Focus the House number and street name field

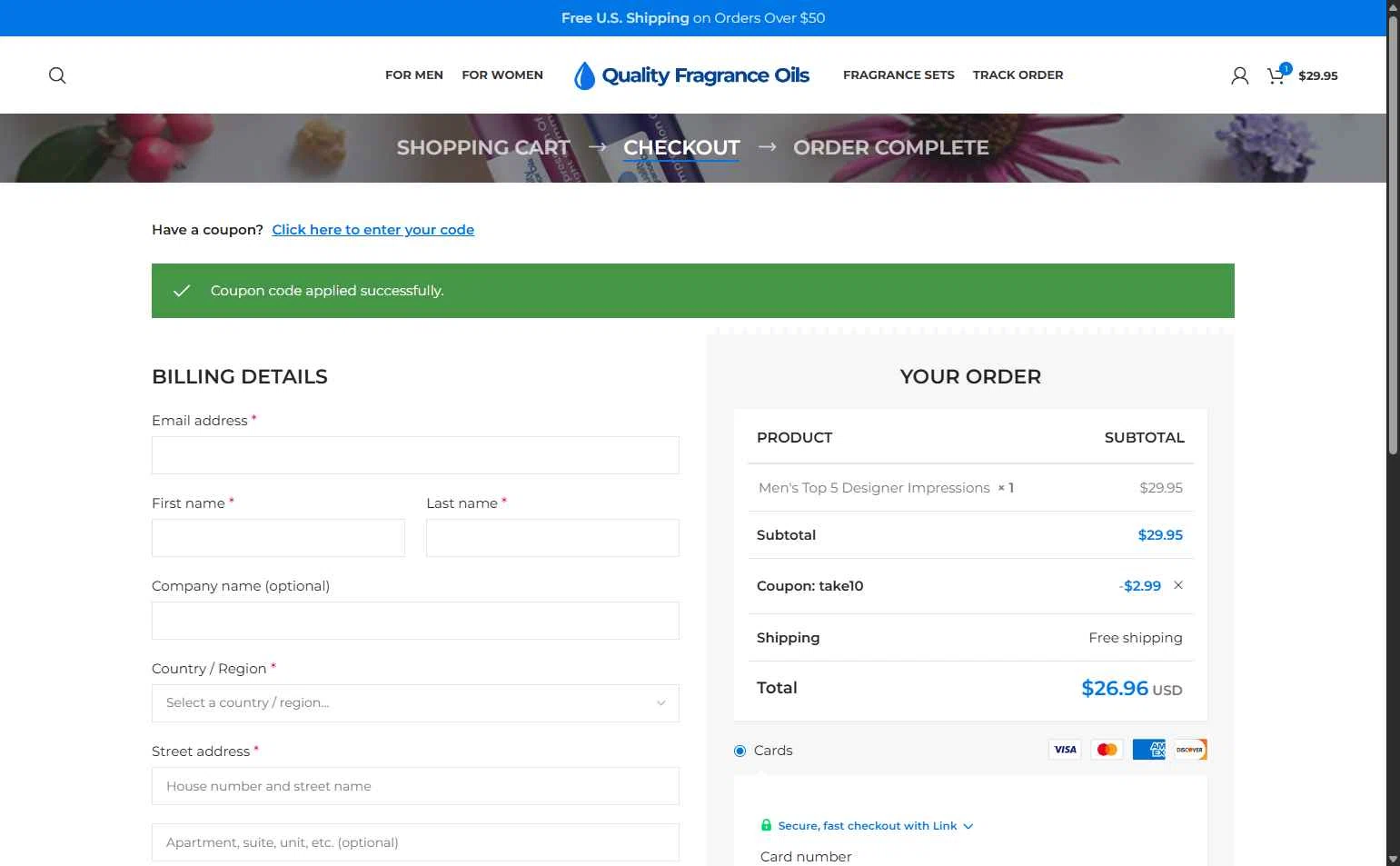pos(415,786)
